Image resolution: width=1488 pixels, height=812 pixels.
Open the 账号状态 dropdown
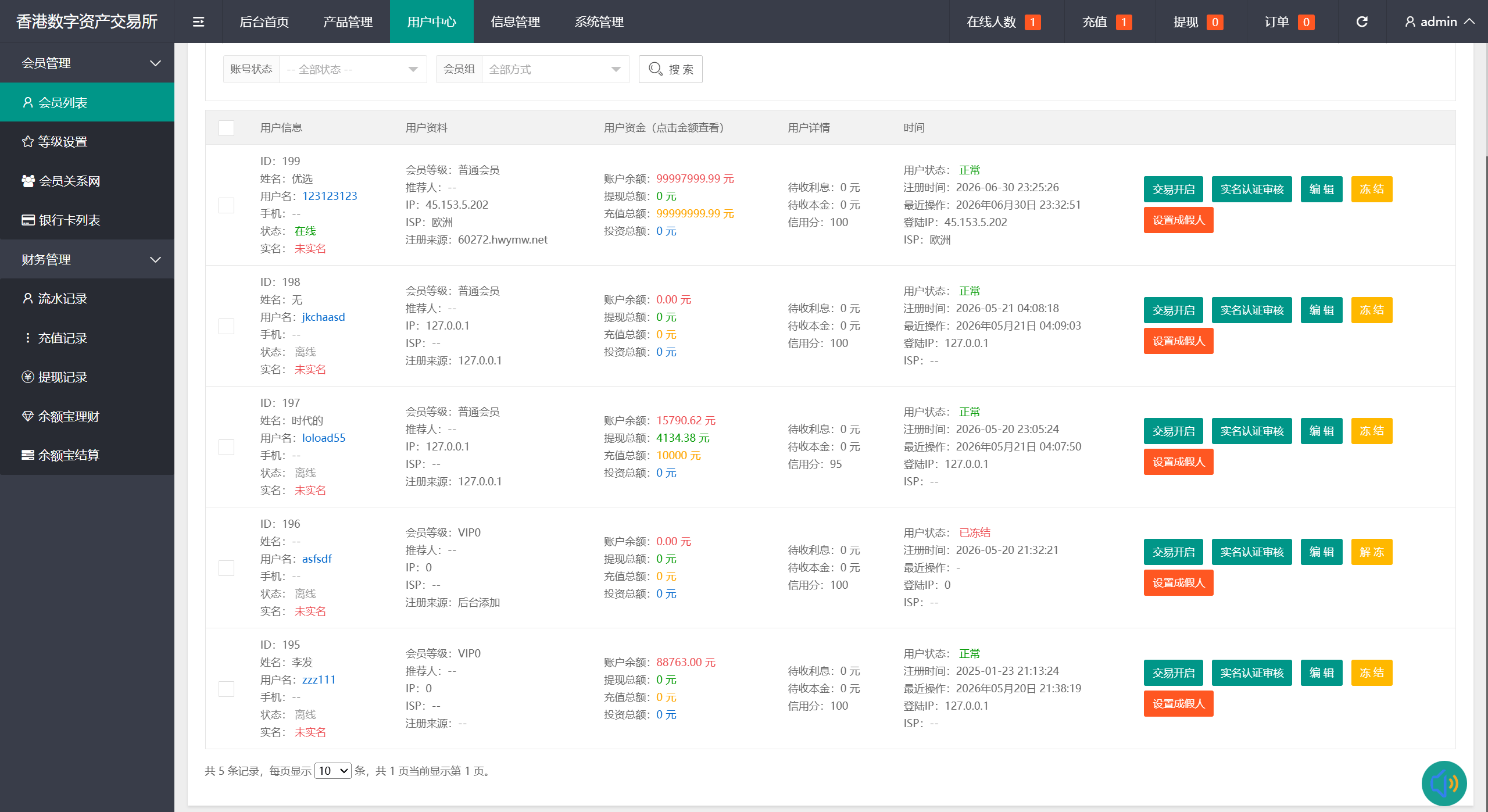(353, 69)
